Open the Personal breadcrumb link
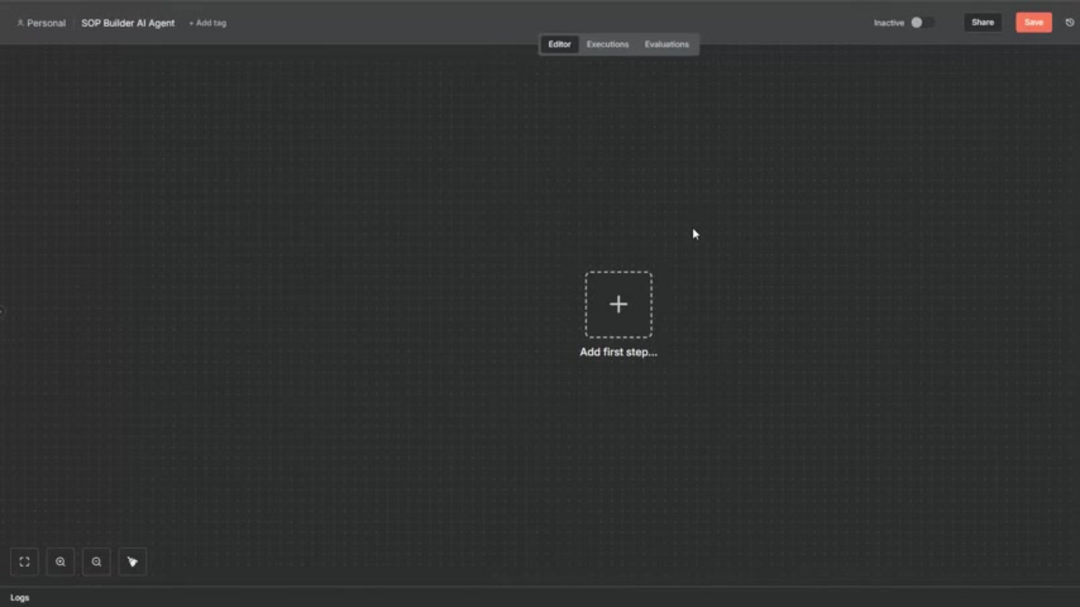 pyautogui.click(x=44, y=22)
